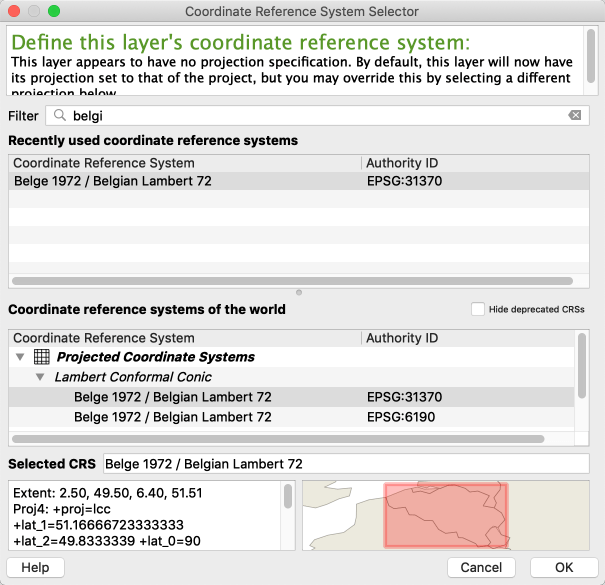Click the search magnifier icon in Filter
Viewport: 605px width, 585px height.
click(60, 115)
